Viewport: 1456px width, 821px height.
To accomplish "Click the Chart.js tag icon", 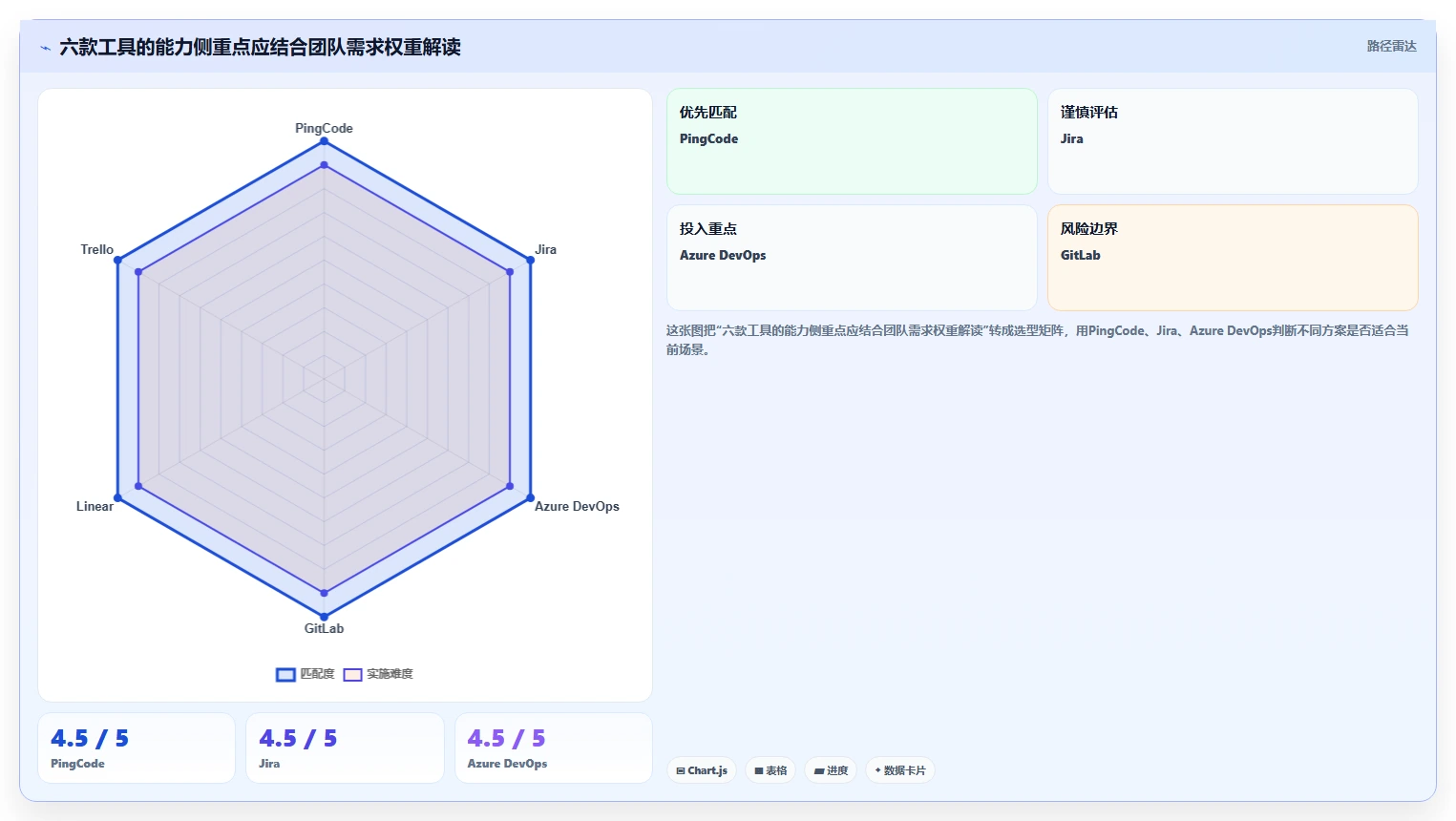I will [681, 770].
